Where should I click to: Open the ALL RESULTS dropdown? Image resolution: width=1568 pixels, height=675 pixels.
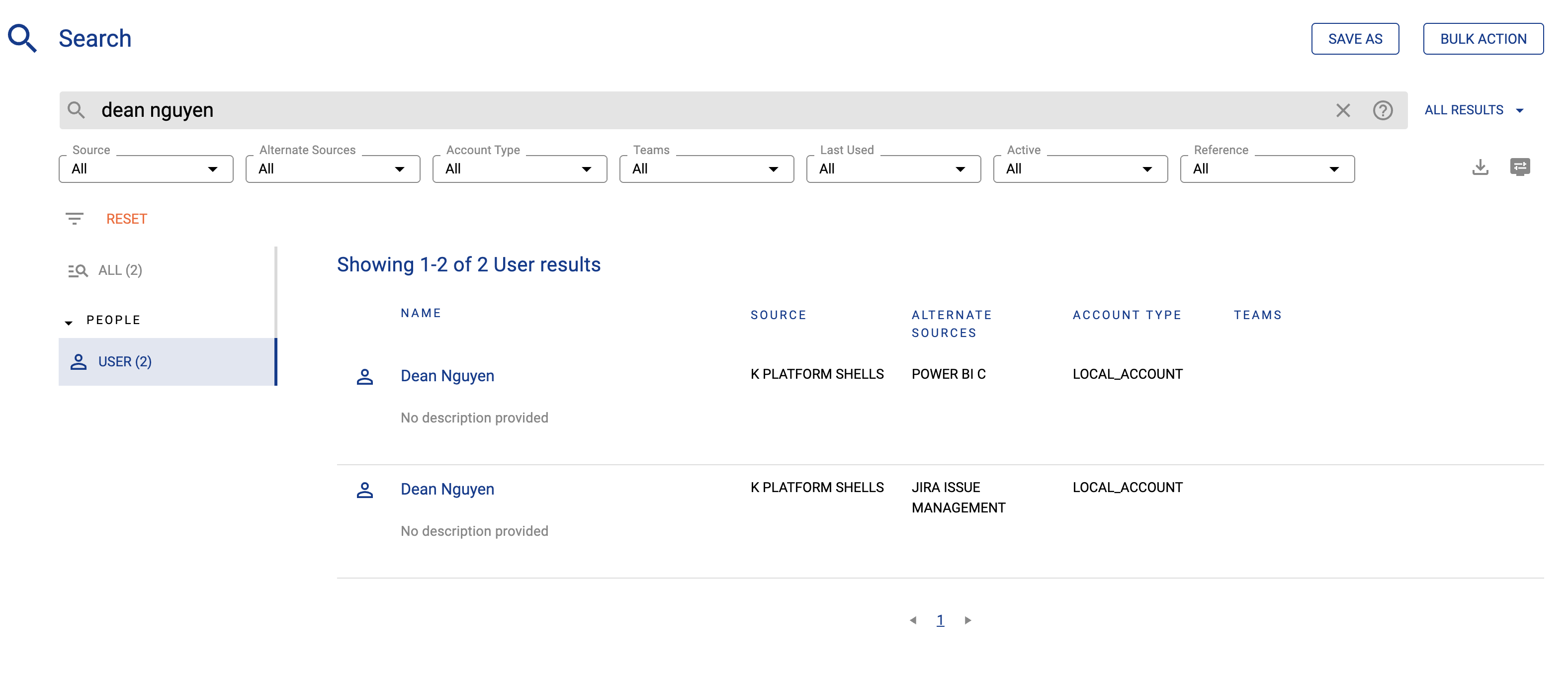click(1474, 110)
